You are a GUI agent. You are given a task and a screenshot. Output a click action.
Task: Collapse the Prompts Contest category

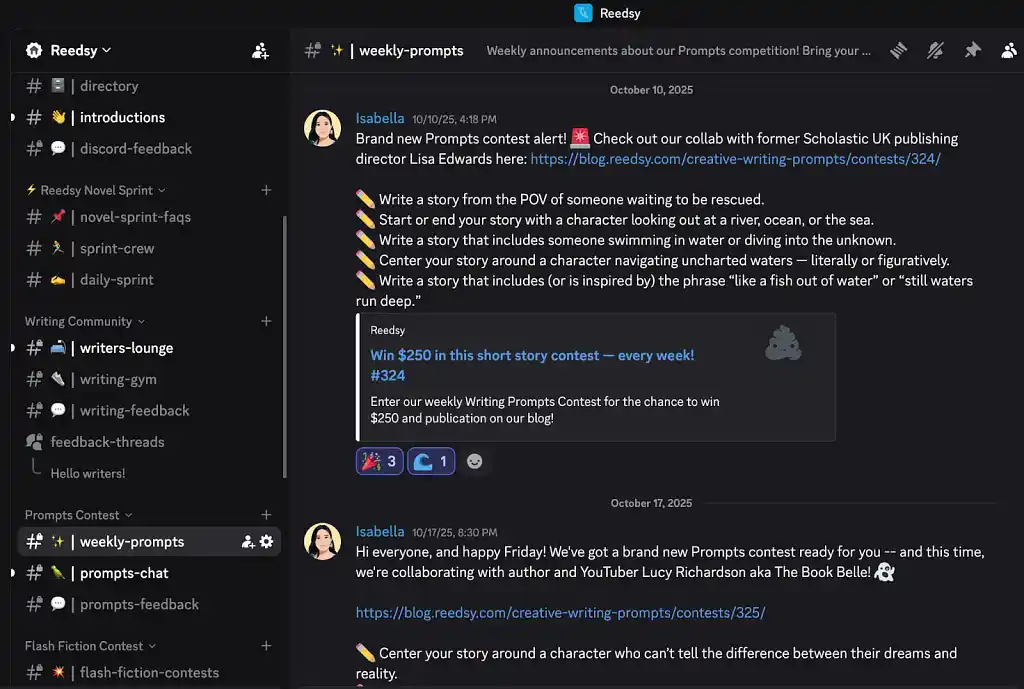[x=79, y=515]
